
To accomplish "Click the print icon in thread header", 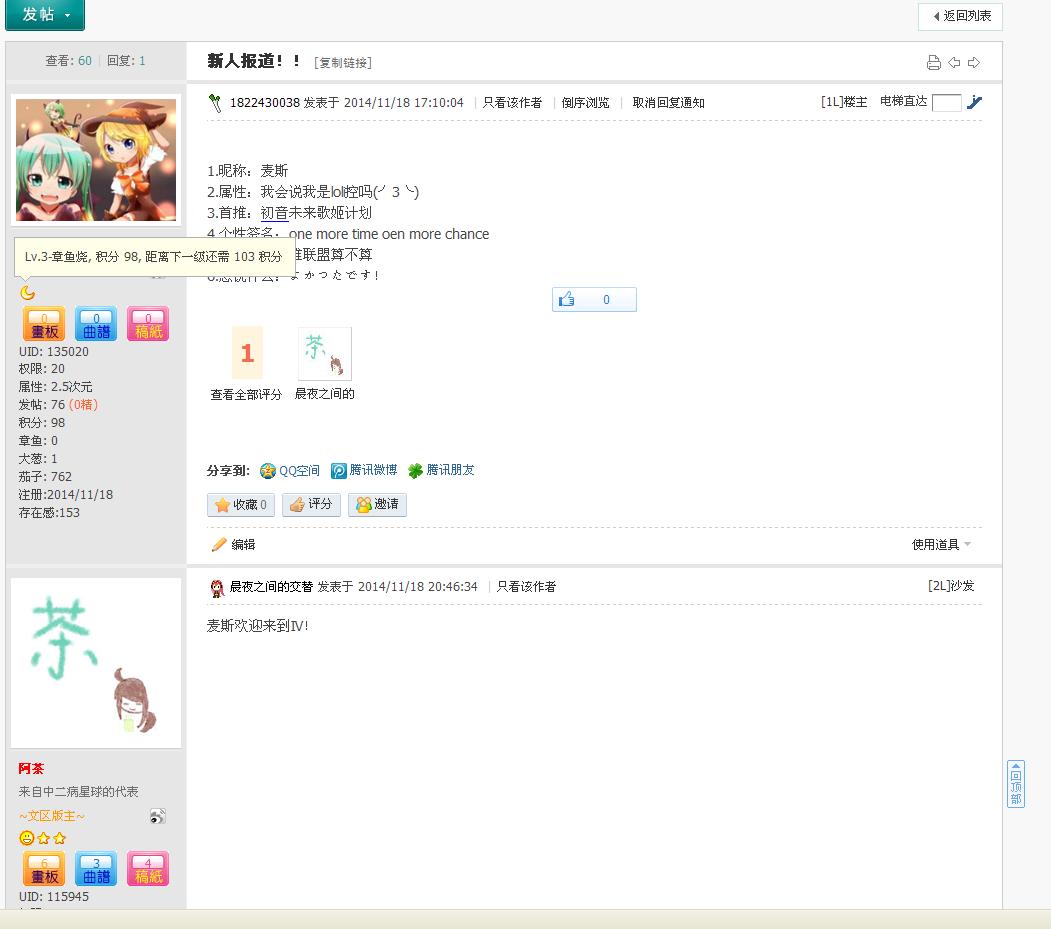I will [x=933, y=63].
